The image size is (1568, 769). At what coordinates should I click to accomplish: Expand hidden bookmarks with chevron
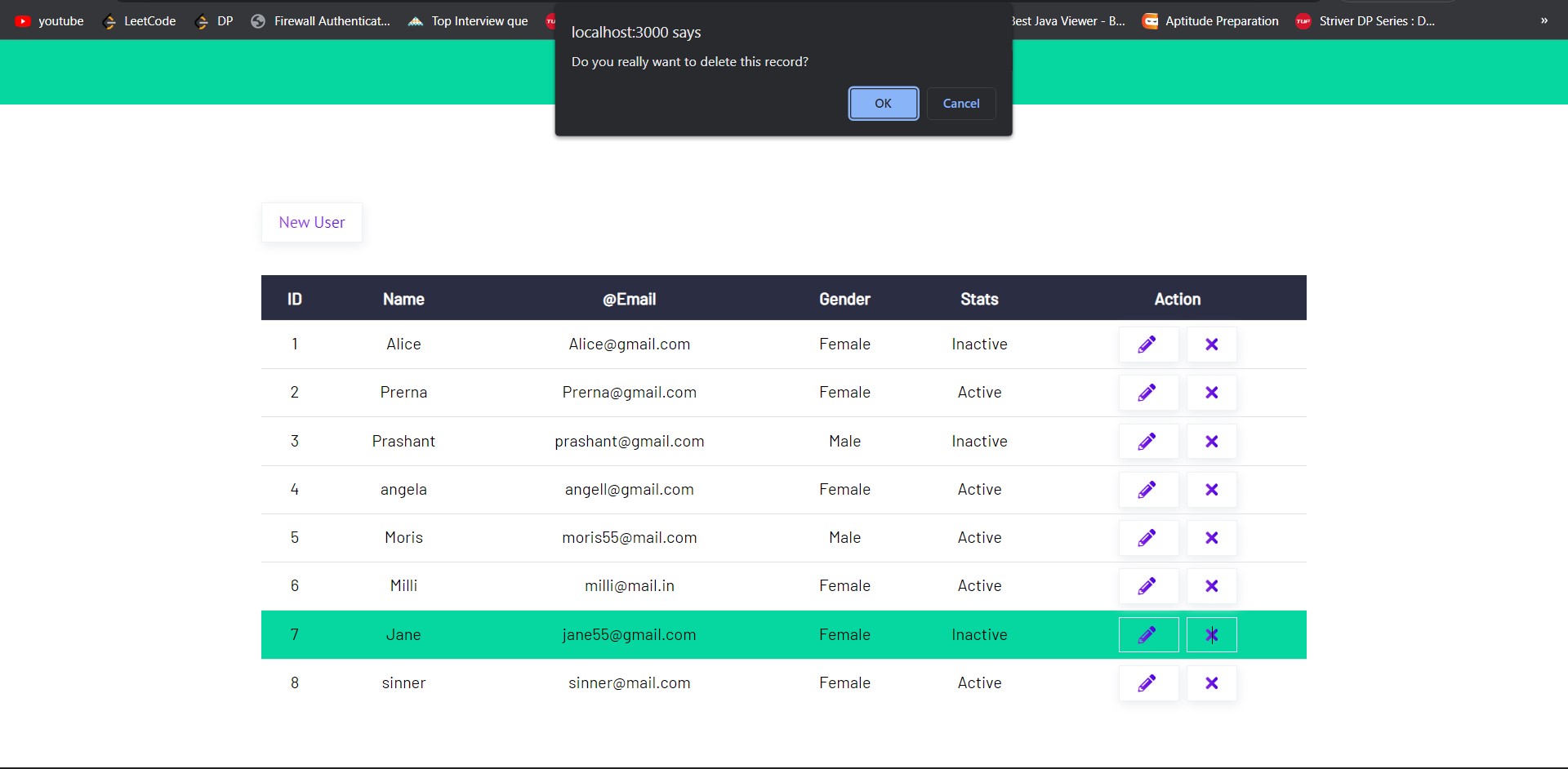click(1544, 21)
